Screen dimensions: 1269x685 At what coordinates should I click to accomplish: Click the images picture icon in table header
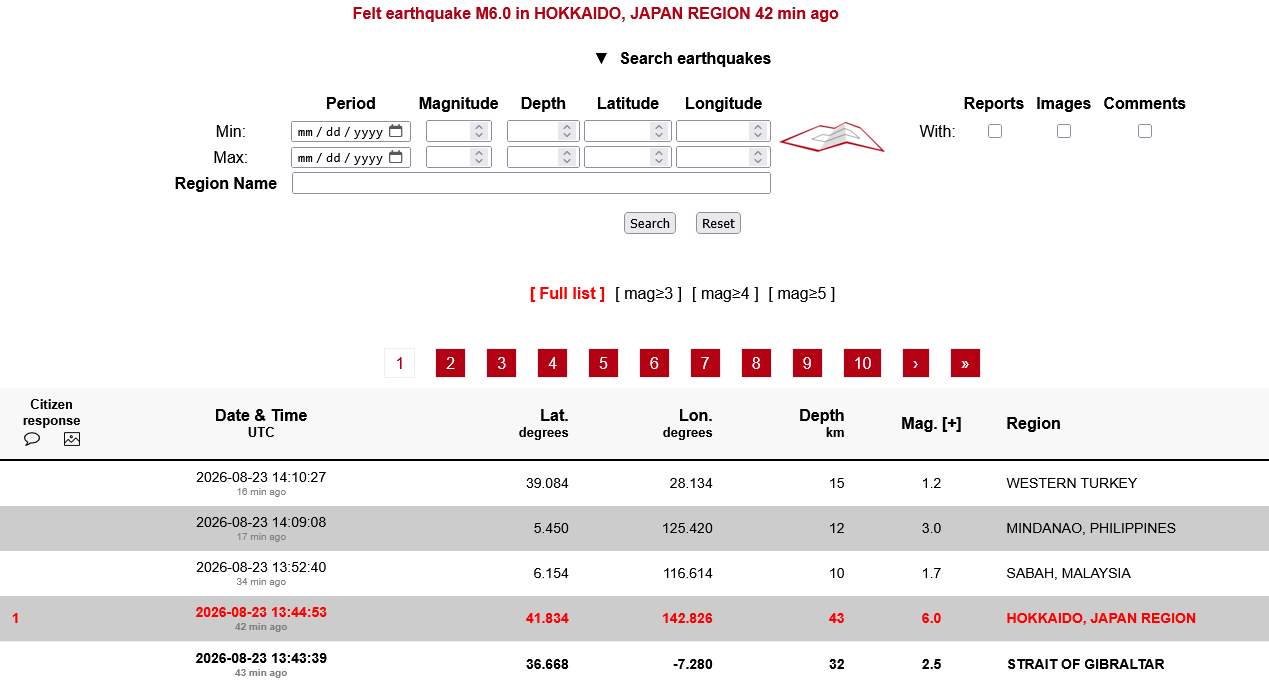tap(72, 439)
